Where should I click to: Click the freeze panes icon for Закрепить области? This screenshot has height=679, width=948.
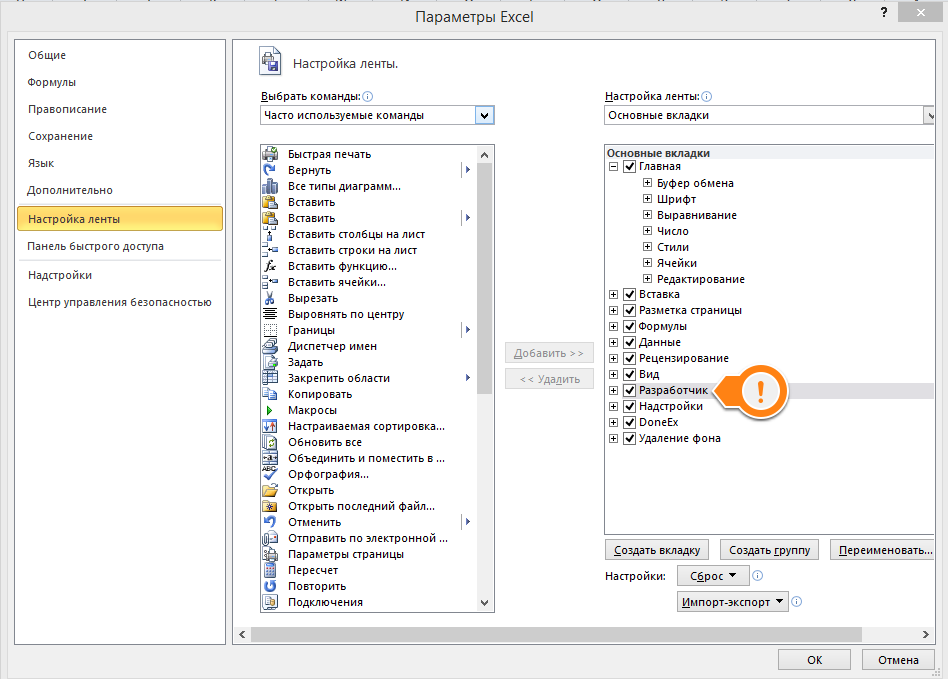click(270, 378)
